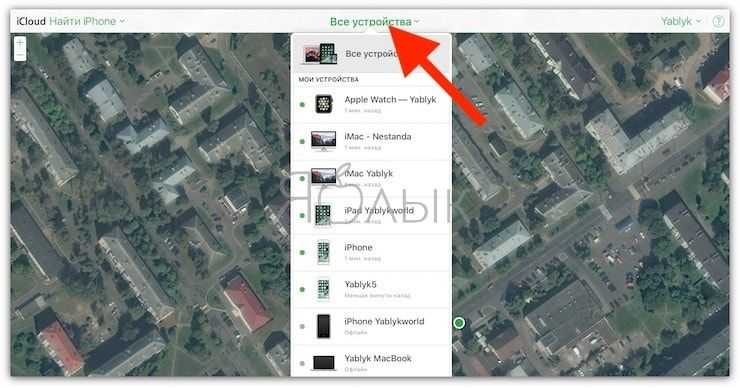Select the Yablyk5 phone icon
740x388 pixels.
[x=323, y=289]
